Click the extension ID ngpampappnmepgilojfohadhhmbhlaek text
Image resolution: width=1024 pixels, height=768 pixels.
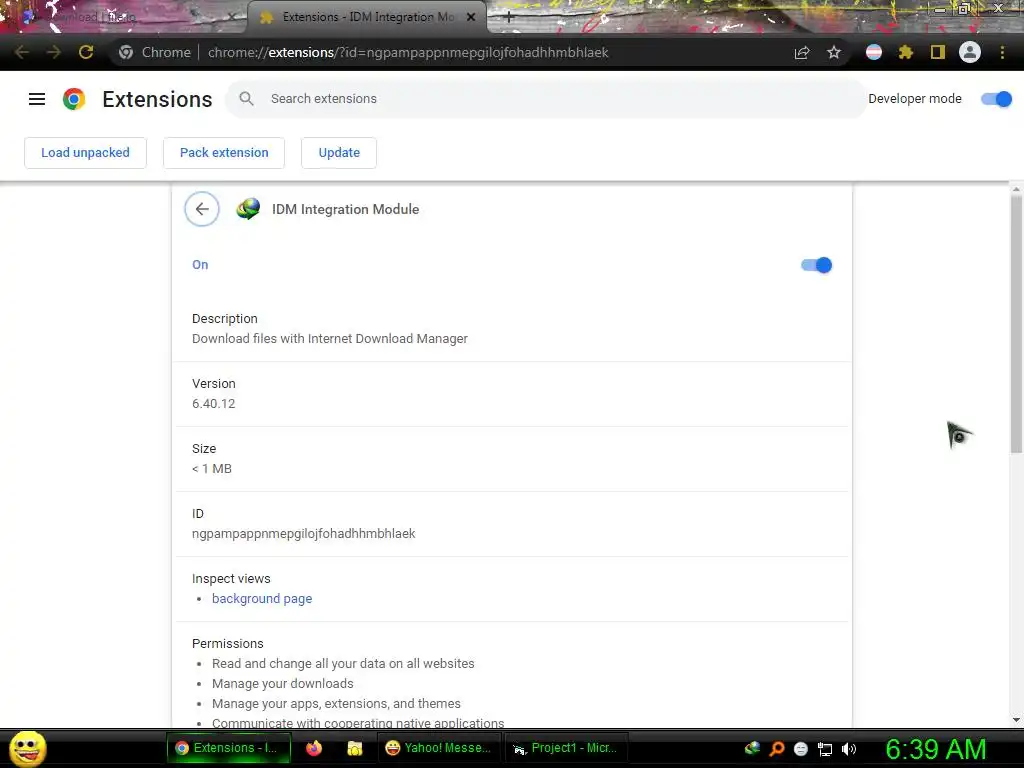pos(304,534)
